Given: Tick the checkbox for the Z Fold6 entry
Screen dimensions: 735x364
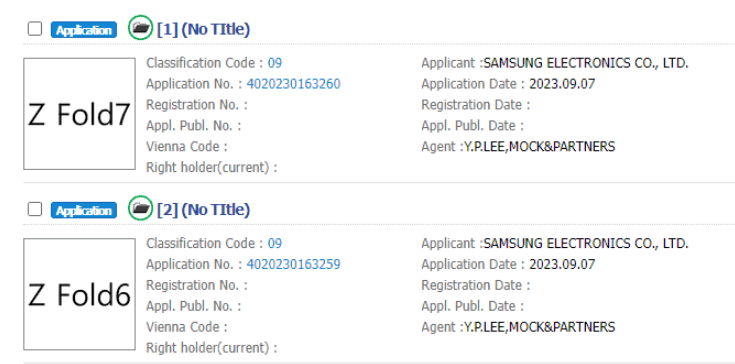Looking at the screenshot, I should [35, 209].
